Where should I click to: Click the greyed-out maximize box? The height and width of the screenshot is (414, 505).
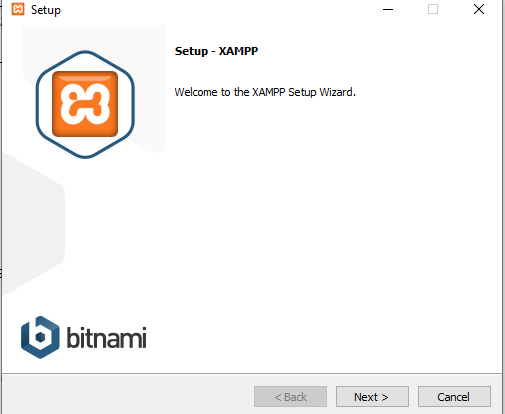click(433, 9)
